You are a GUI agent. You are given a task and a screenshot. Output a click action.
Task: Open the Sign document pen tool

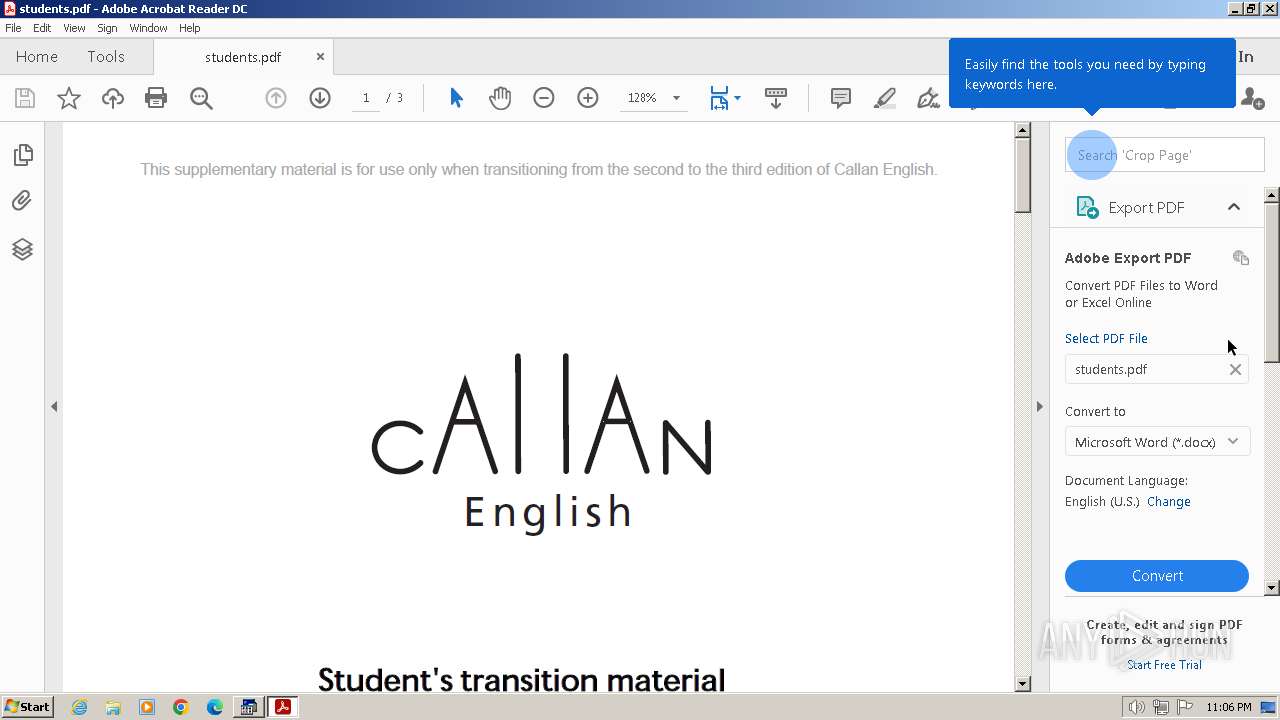click(928, 98)
